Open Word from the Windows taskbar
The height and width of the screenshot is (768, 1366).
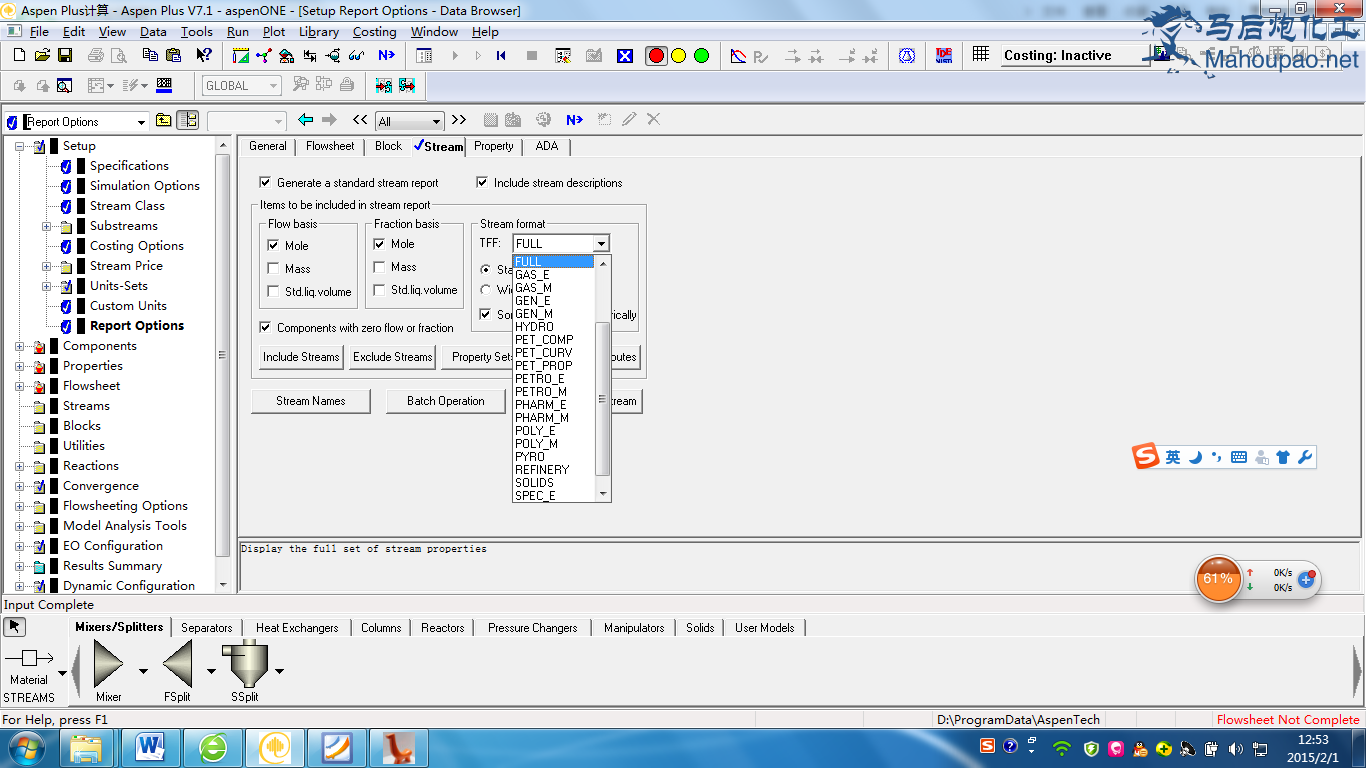point(151,747)
